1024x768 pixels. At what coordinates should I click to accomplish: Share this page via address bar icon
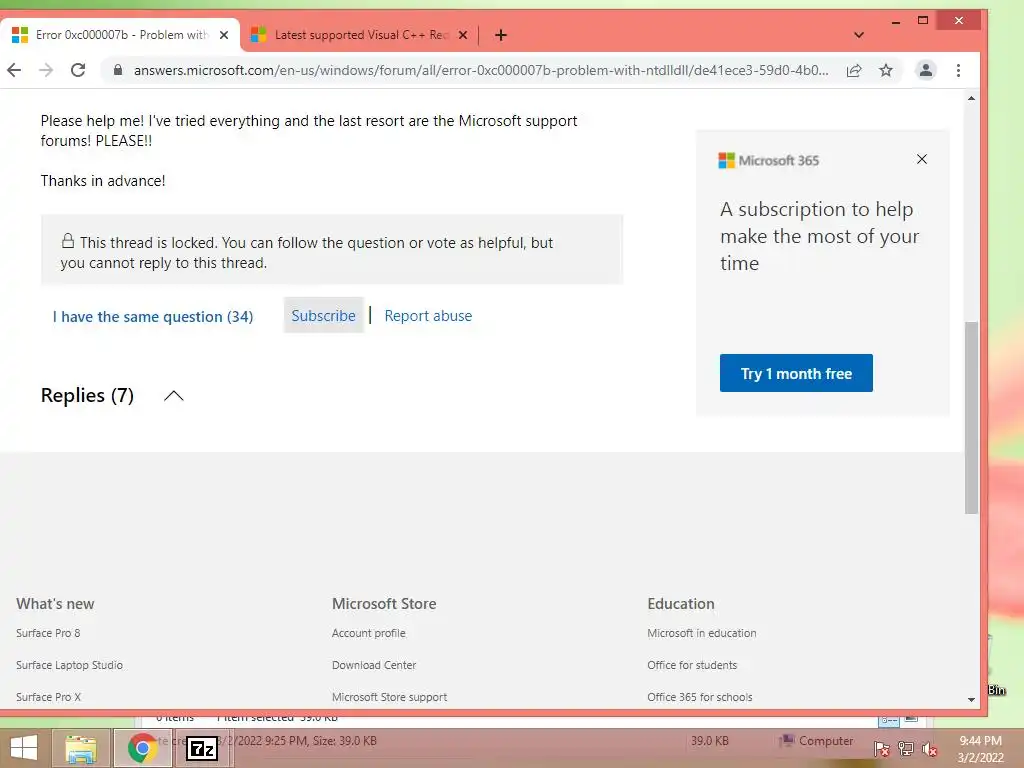tap(854, 71)
